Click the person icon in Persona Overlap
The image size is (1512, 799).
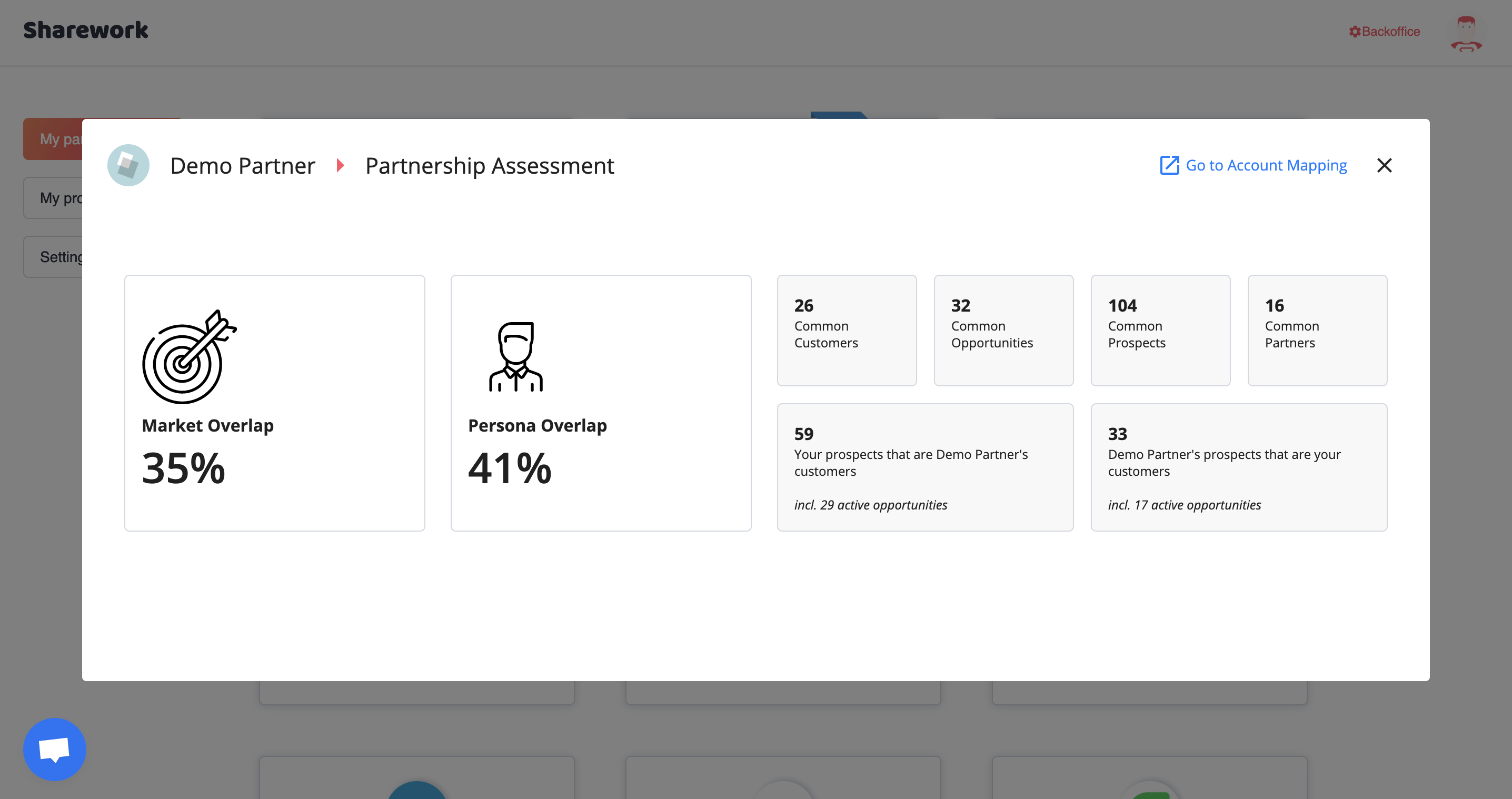click(516, 357)
